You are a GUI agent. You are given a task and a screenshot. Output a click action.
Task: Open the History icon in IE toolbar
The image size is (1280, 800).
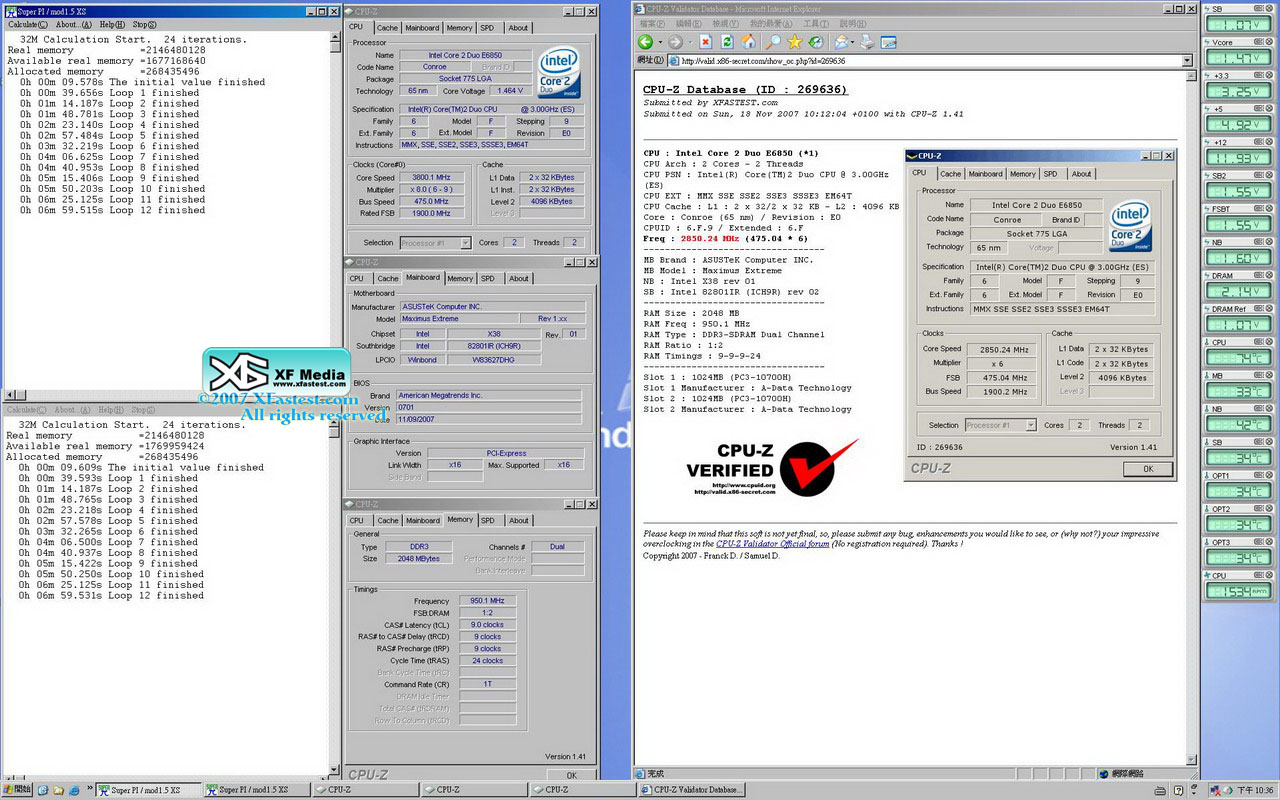tap(816, 42)
